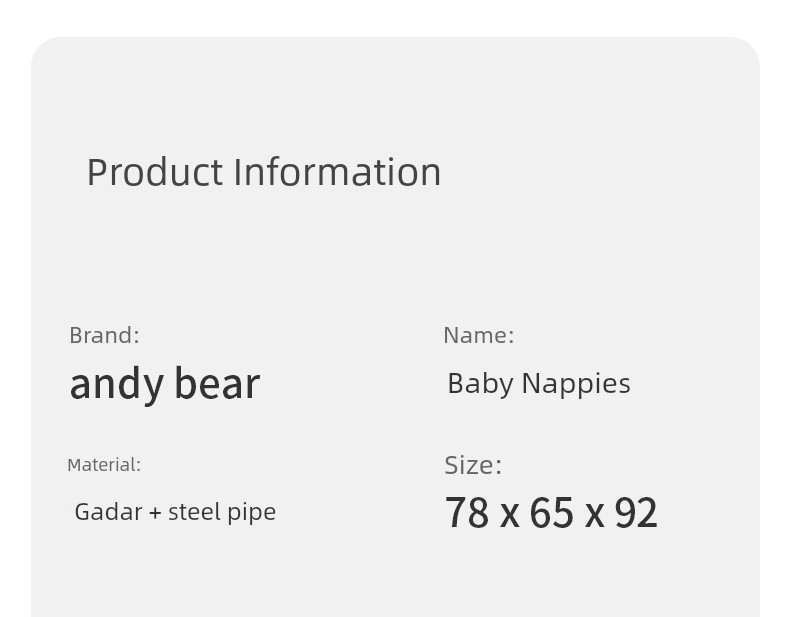
Task: Click the number 65 in size
Action: (x=552, y=513)
